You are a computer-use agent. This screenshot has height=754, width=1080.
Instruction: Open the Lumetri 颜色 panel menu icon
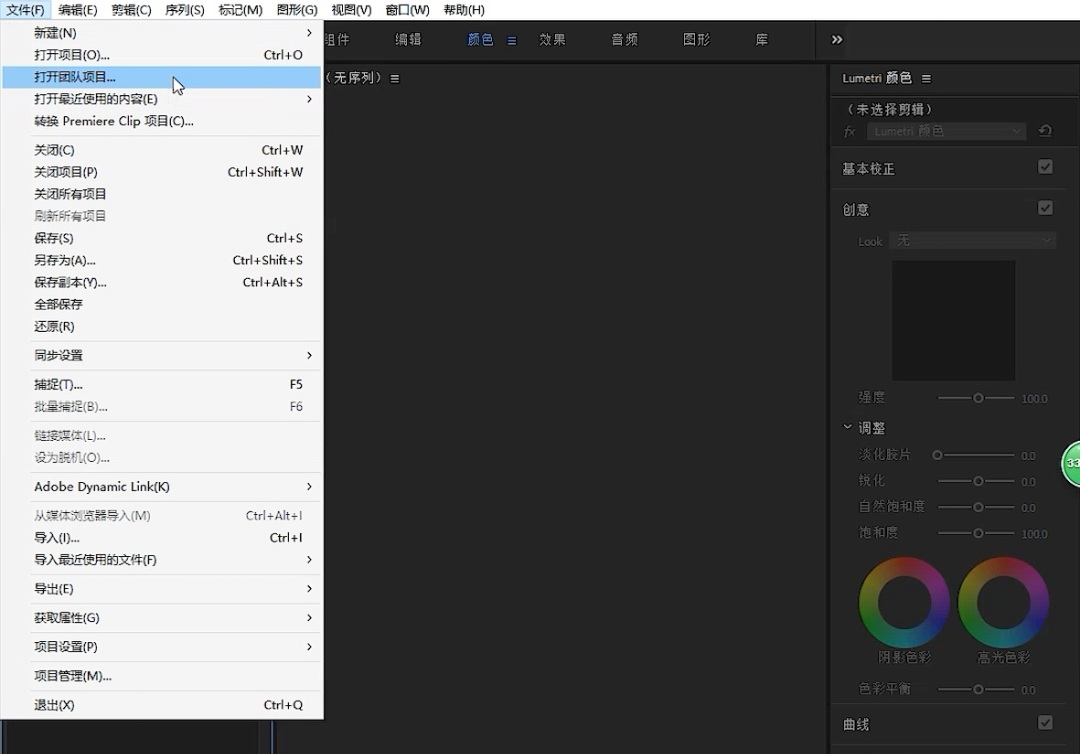[x=926, y=78]
